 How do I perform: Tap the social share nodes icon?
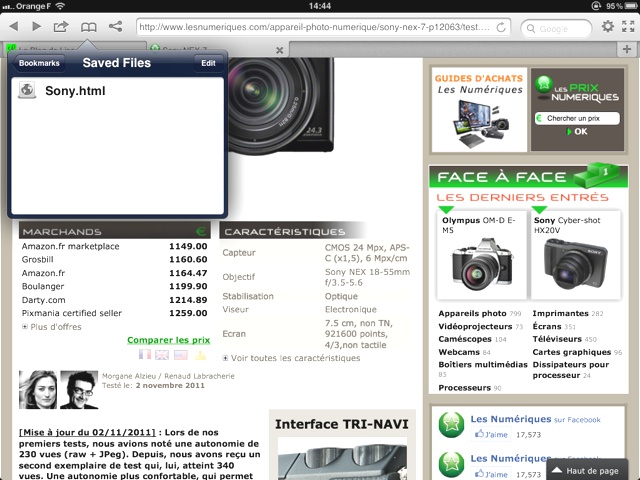point(116,27)
